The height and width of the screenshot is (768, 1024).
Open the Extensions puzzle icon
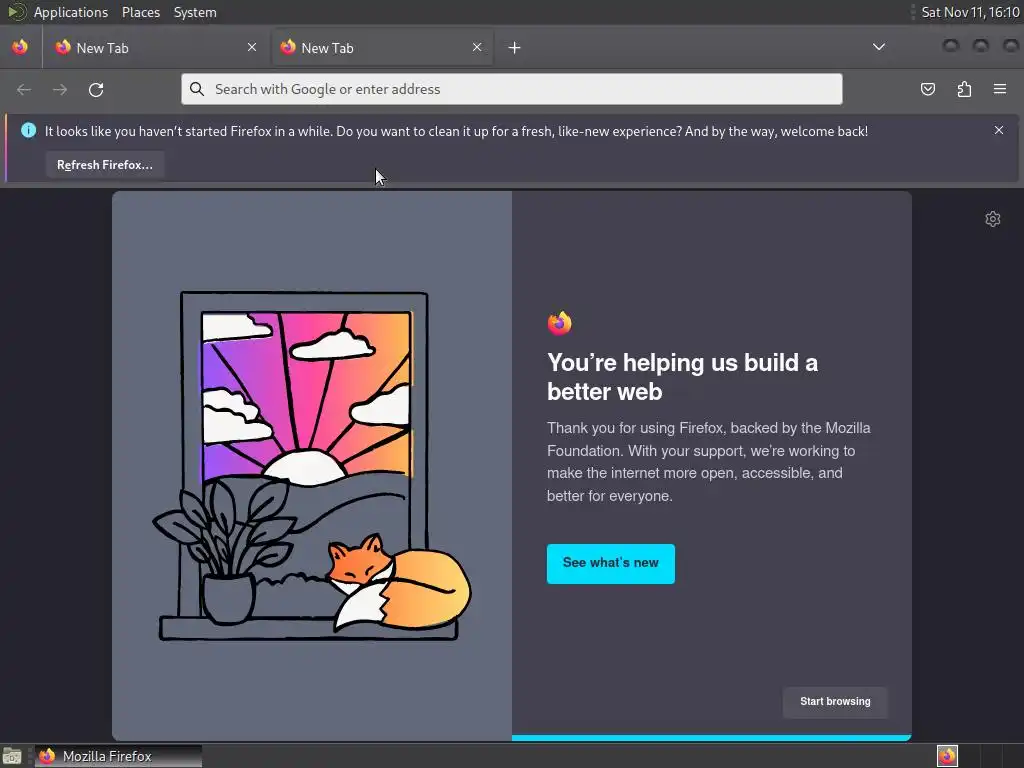[x=964, y=89]
